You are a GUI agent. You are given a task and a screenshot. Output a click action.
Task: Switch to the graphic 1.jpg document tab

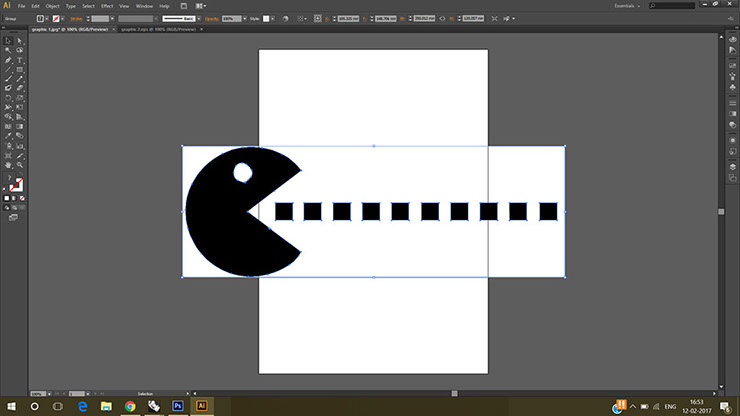[x=70, y=29]
